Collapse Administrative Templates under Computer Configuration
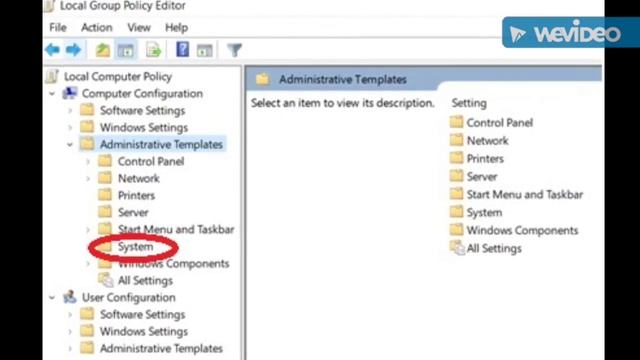The width and height of the screenshot is (640, 360). 70,144
